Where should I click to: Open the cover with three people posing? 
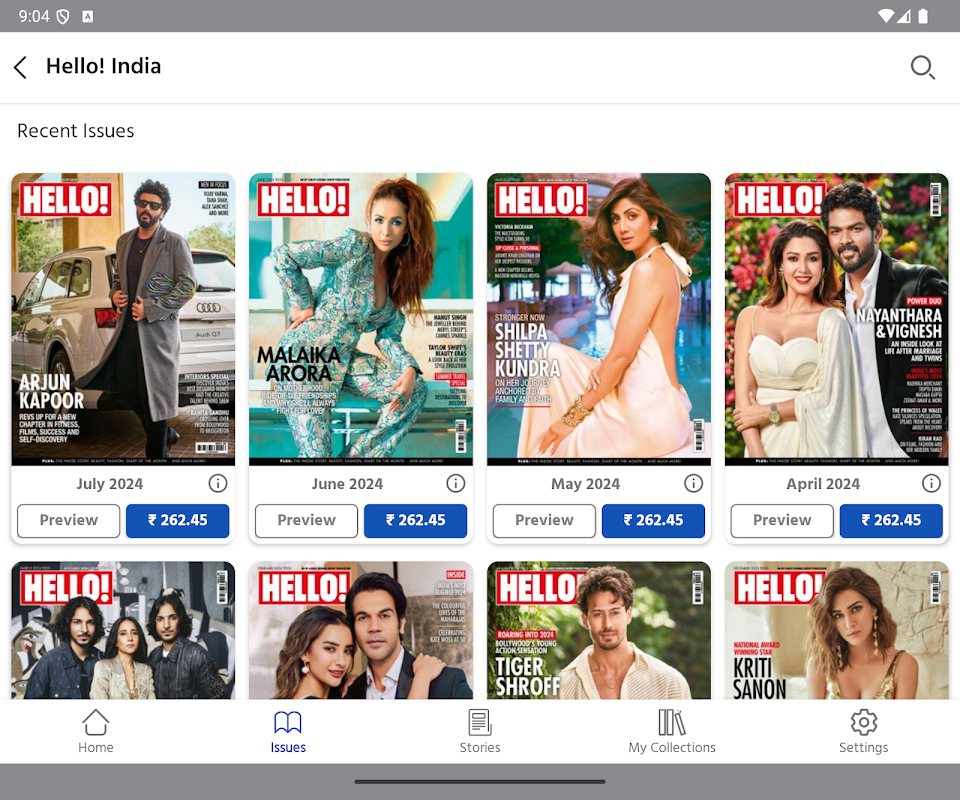click(123, 630)
